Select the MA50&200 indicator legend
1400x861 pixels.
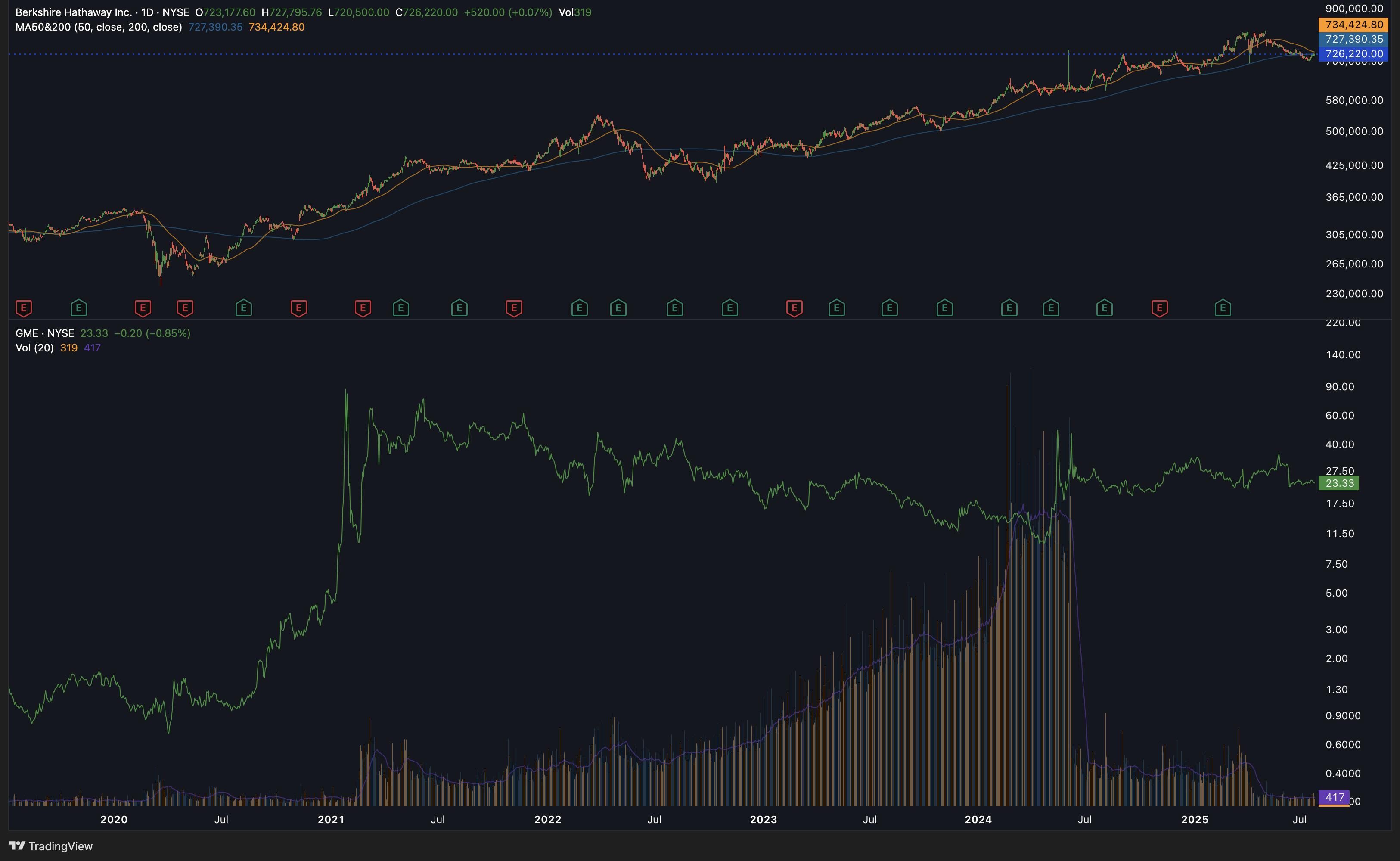[x=99, y=27]
